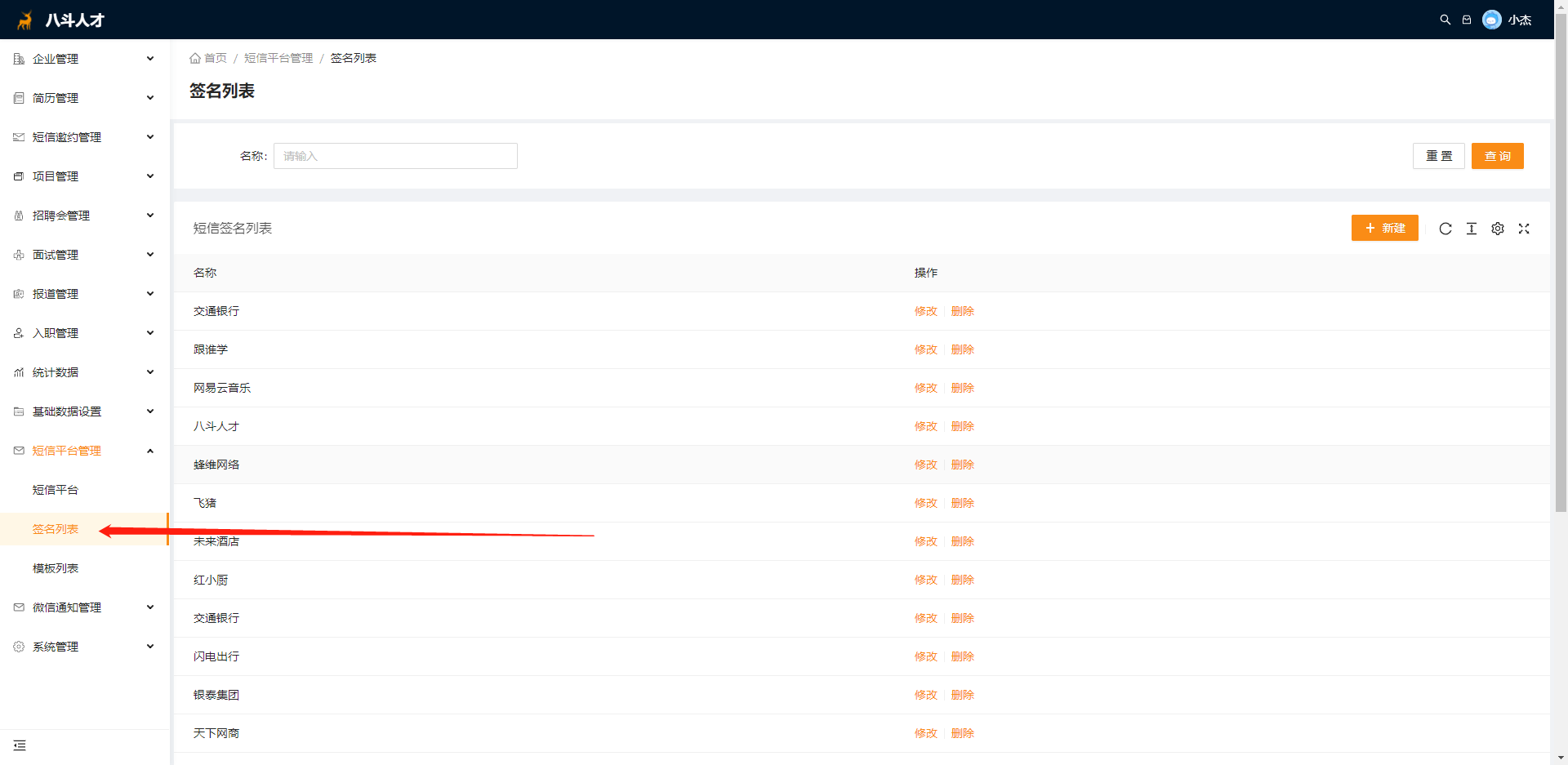
Task: Open table density (row height) icon
Action: coord(1472,229)
